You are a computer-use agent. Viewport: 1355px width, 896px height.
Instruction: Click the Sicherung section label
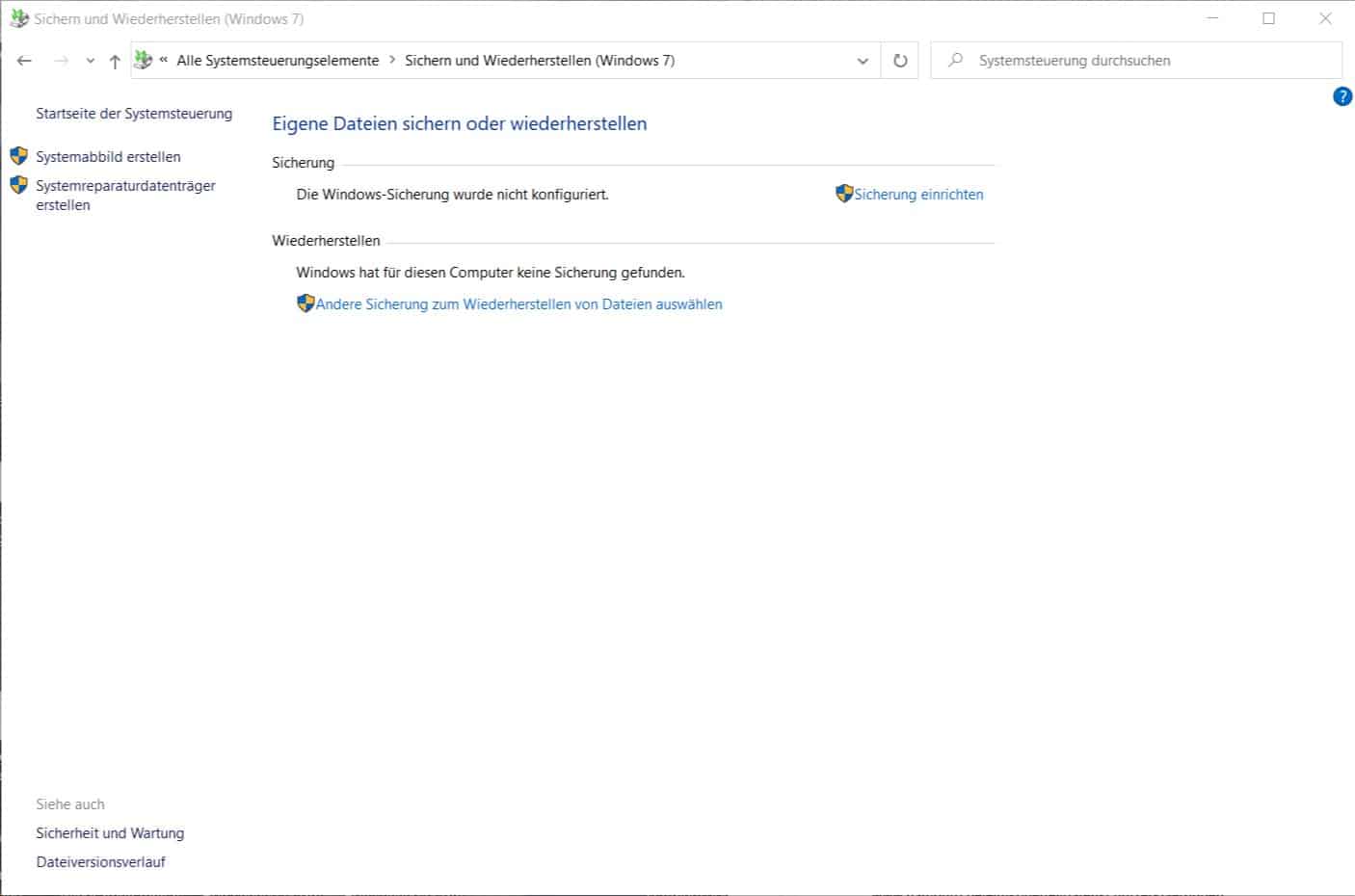coord(303,163)
